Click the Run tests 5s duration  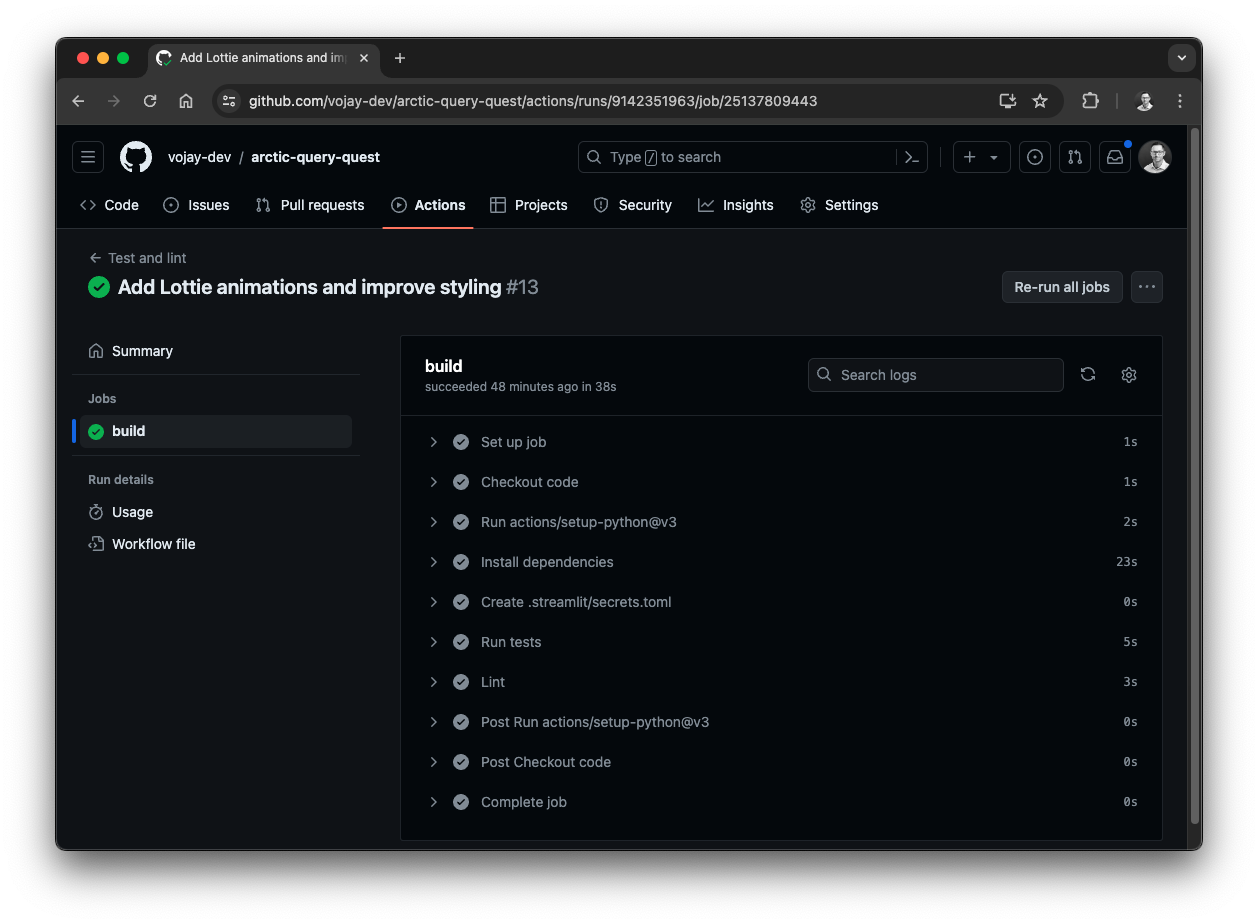point(1130,642)
